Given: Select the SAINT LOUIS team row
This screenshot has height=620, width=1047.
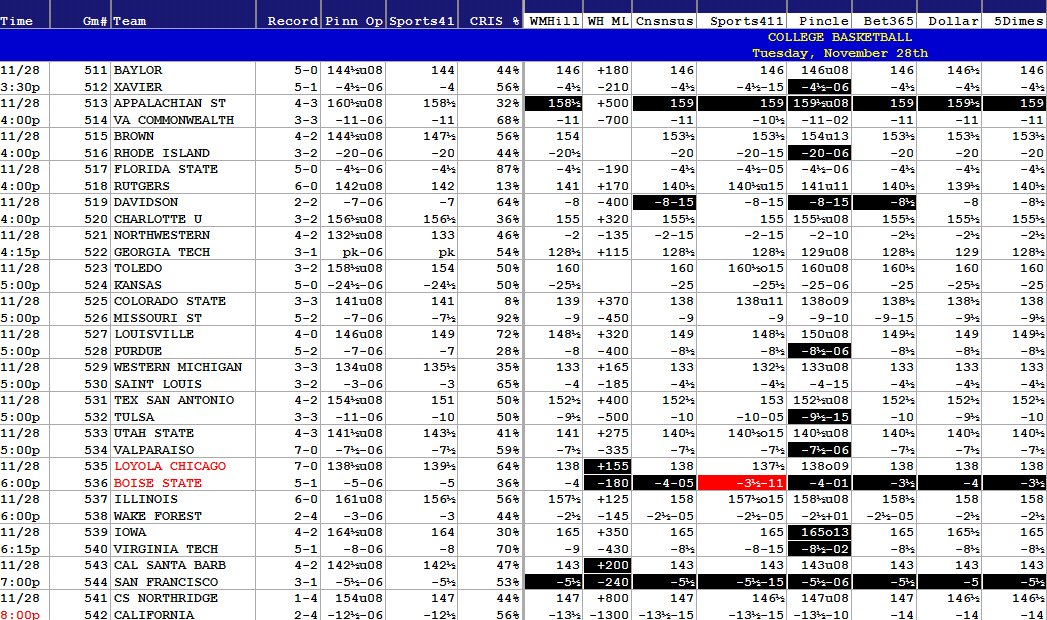Looking at the screenshot, I should click(x=524, y=384).
